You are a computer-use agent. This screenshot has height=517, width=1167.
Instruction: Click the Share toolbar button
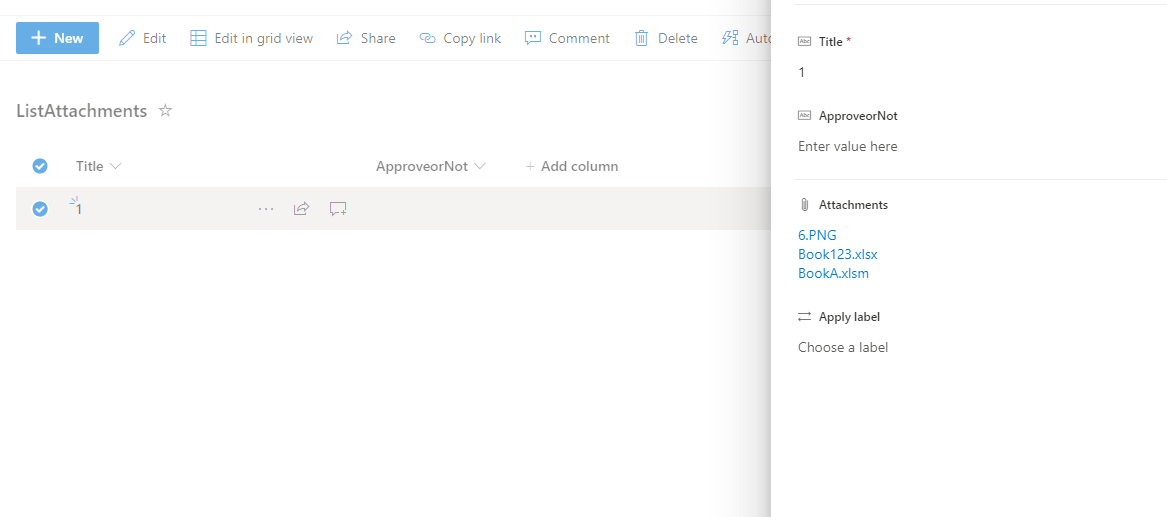pyautogui.click(x=365, y=38)
